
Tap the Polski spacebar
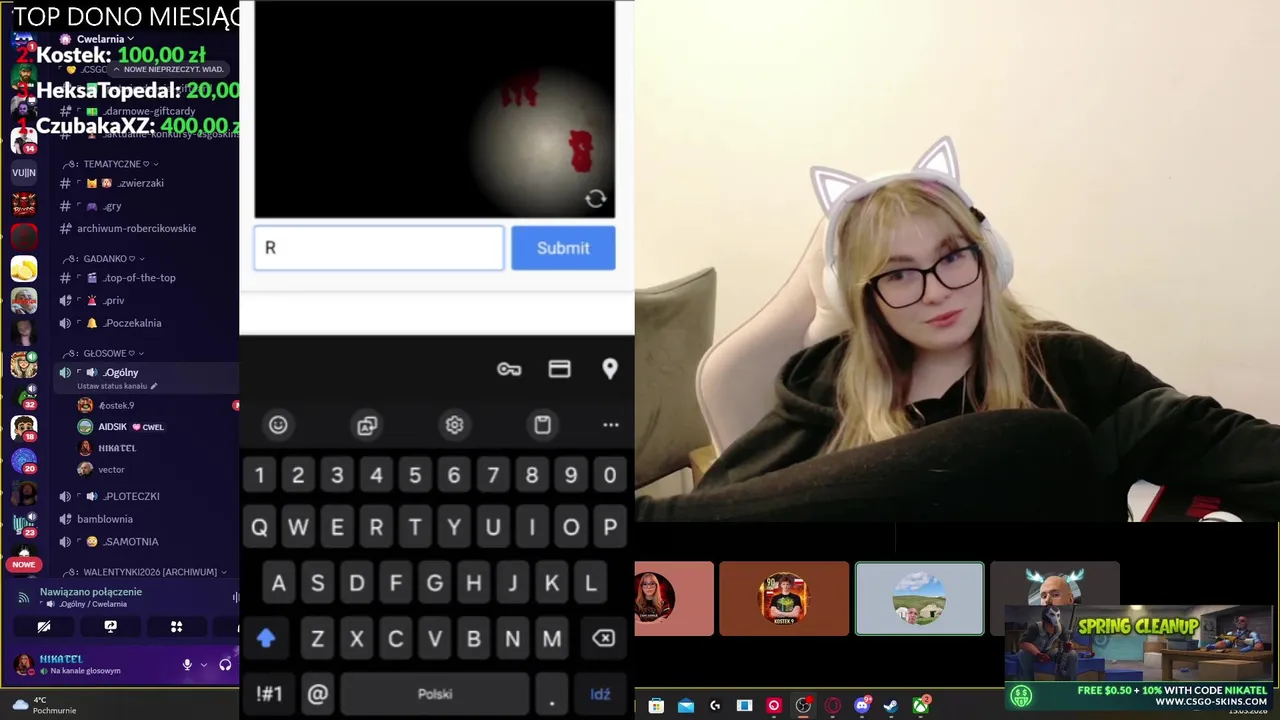point(435,694)
